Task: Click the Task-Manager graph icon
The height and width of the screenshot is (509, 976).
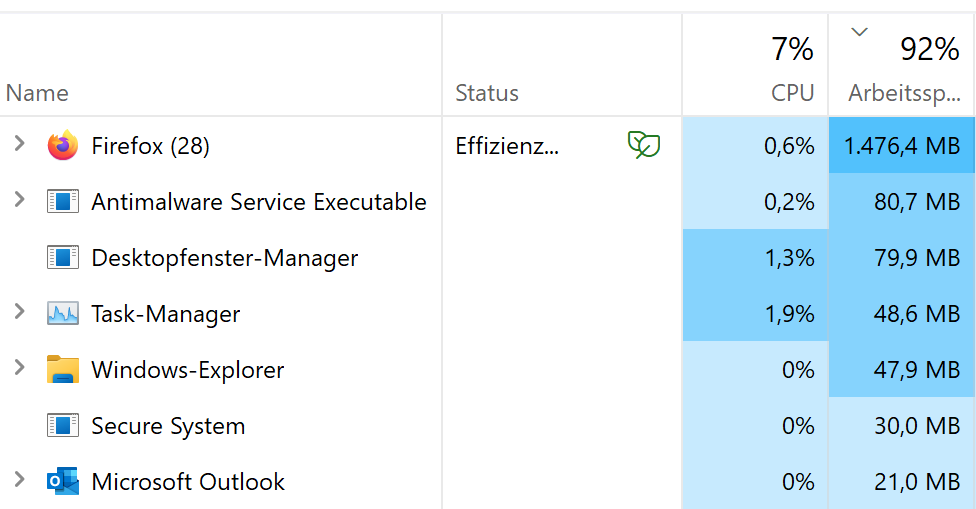Action: point(62,314)
